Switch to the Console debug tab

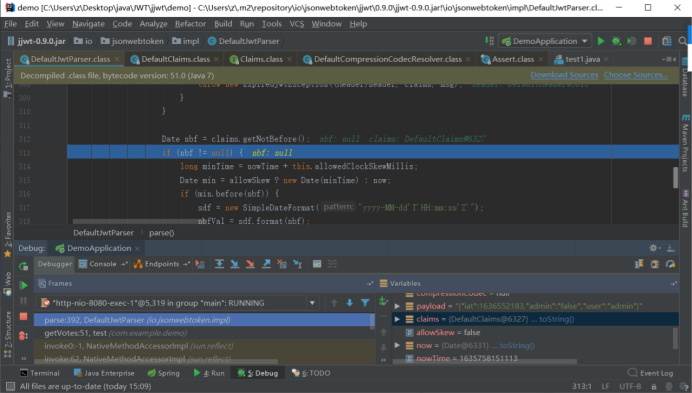[102, 264]
